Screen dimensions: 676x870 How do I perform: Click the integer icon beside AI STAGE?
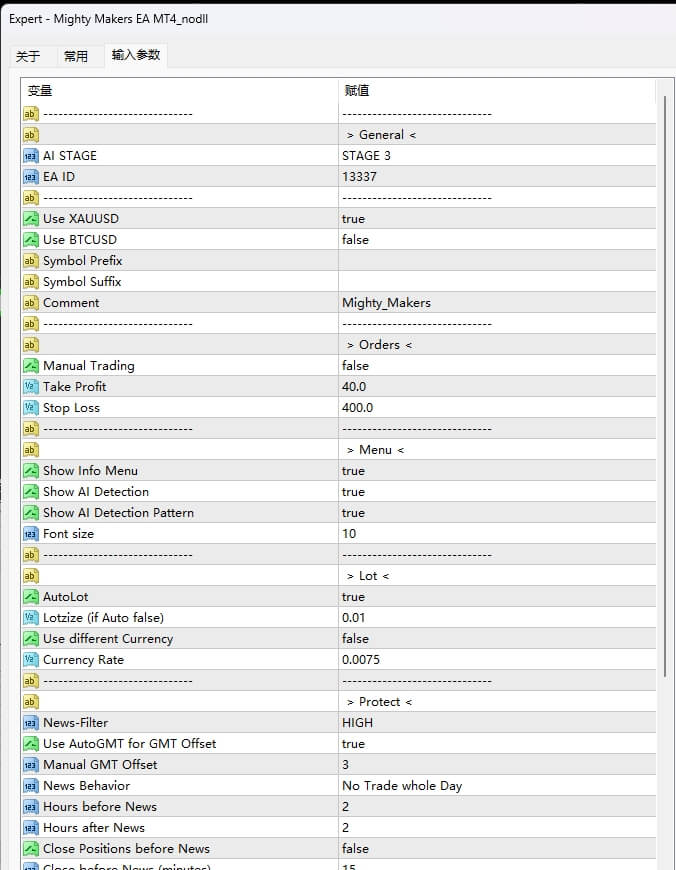point(30,156)
